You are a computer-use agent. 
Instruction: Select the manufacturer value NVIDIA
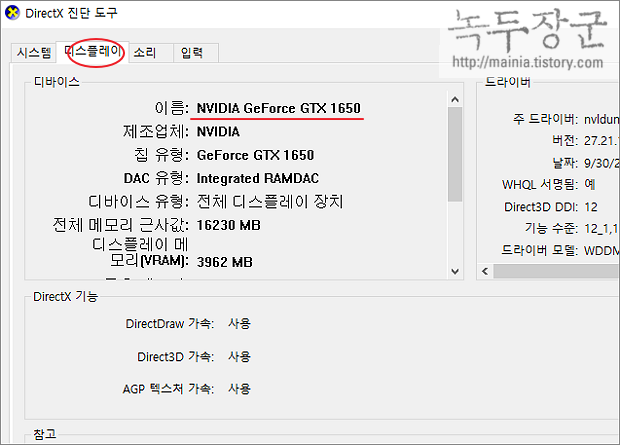click(218, 131)
